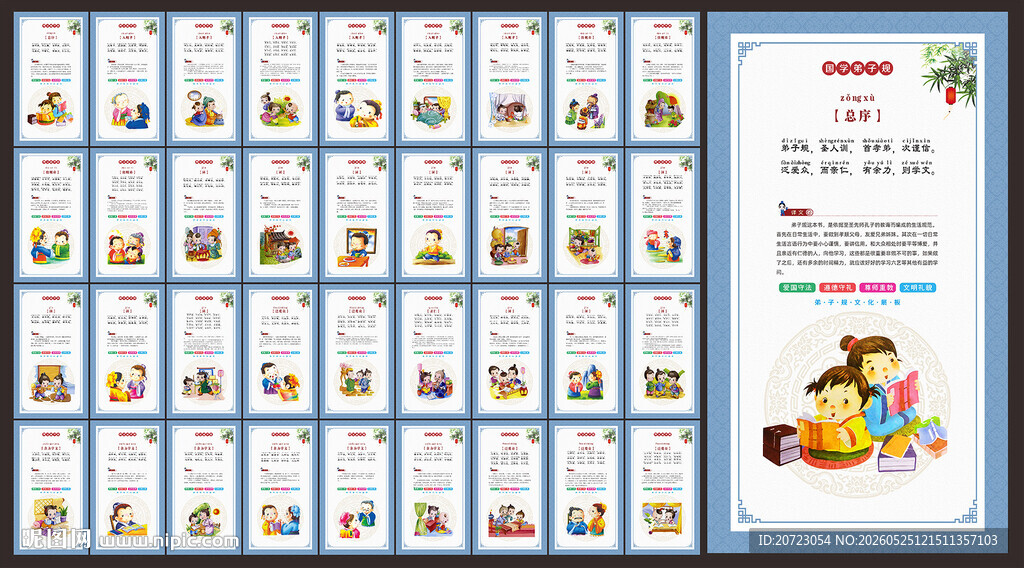1024x568 pixels.
Task: Open the thumbnail with large green leaf canopy
Action: point(204,488)
